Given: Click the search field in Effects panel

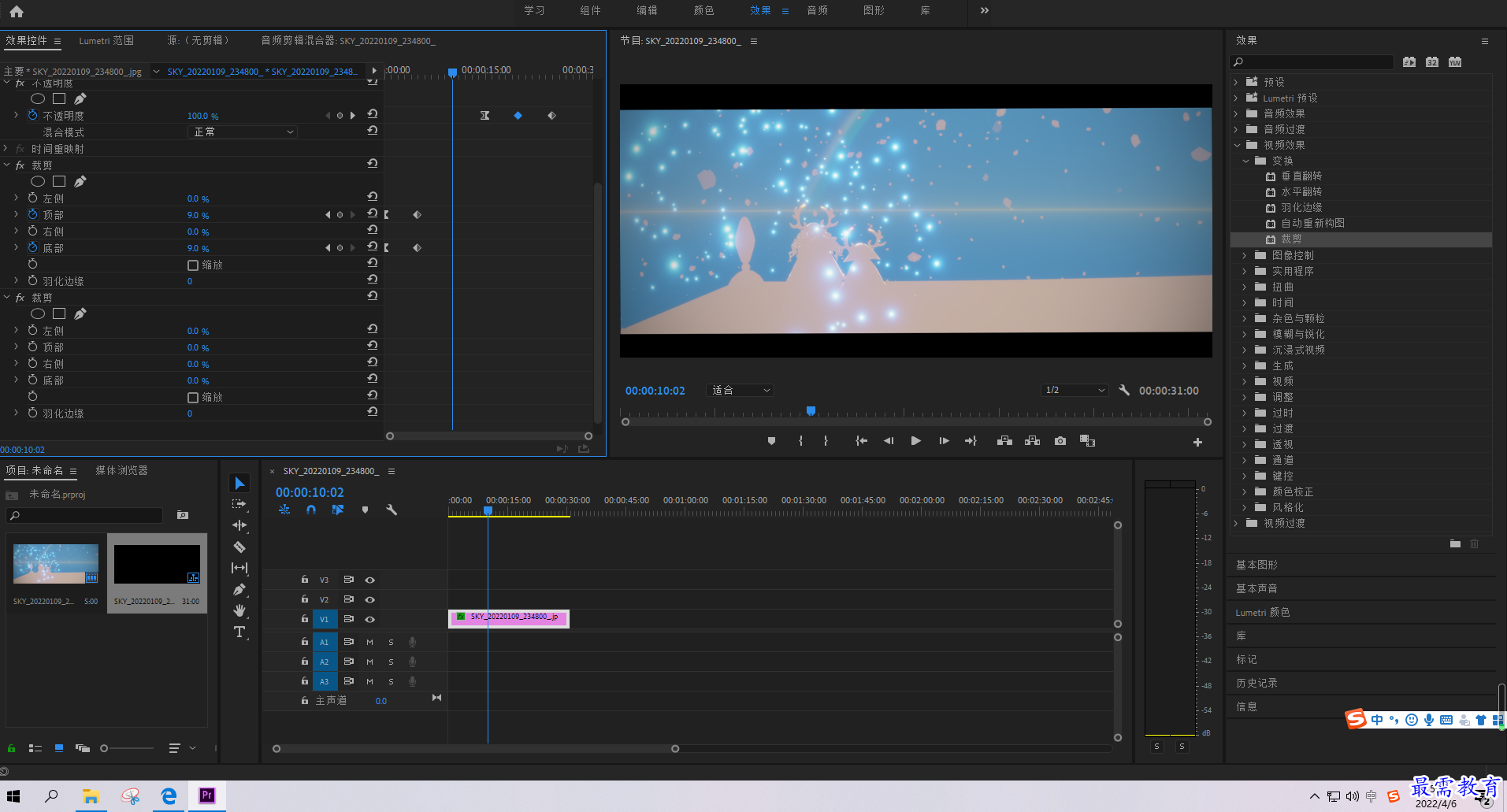Looking at the screenshot, I should tap(1312, 61).
